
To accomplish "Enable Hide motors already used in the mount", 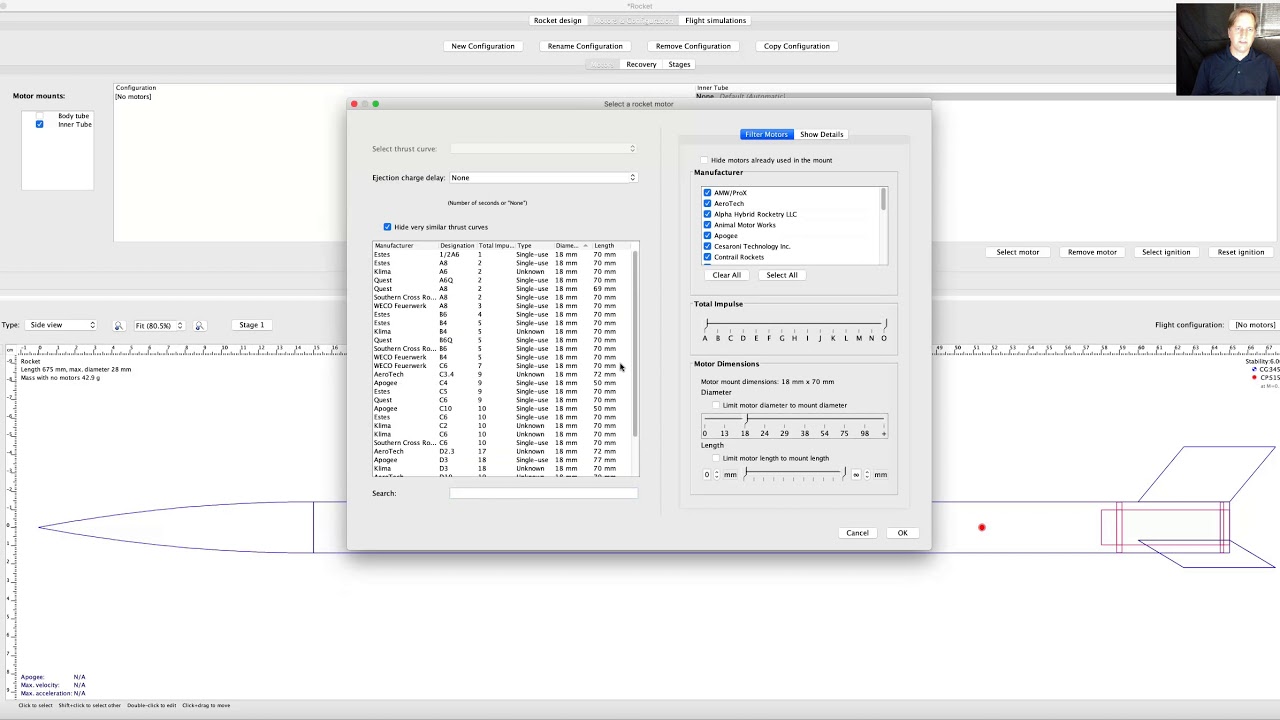I will [704, 160].
